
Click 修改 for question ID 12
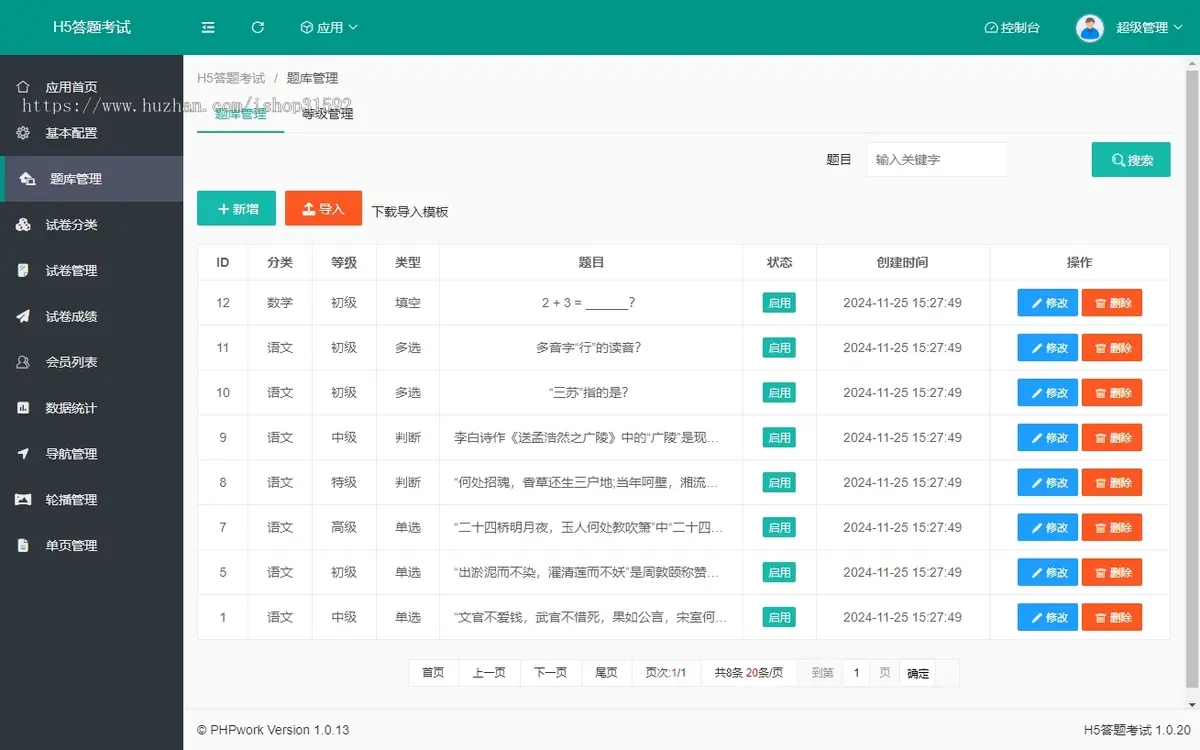pyautogui.click(x=1047, y=303)
